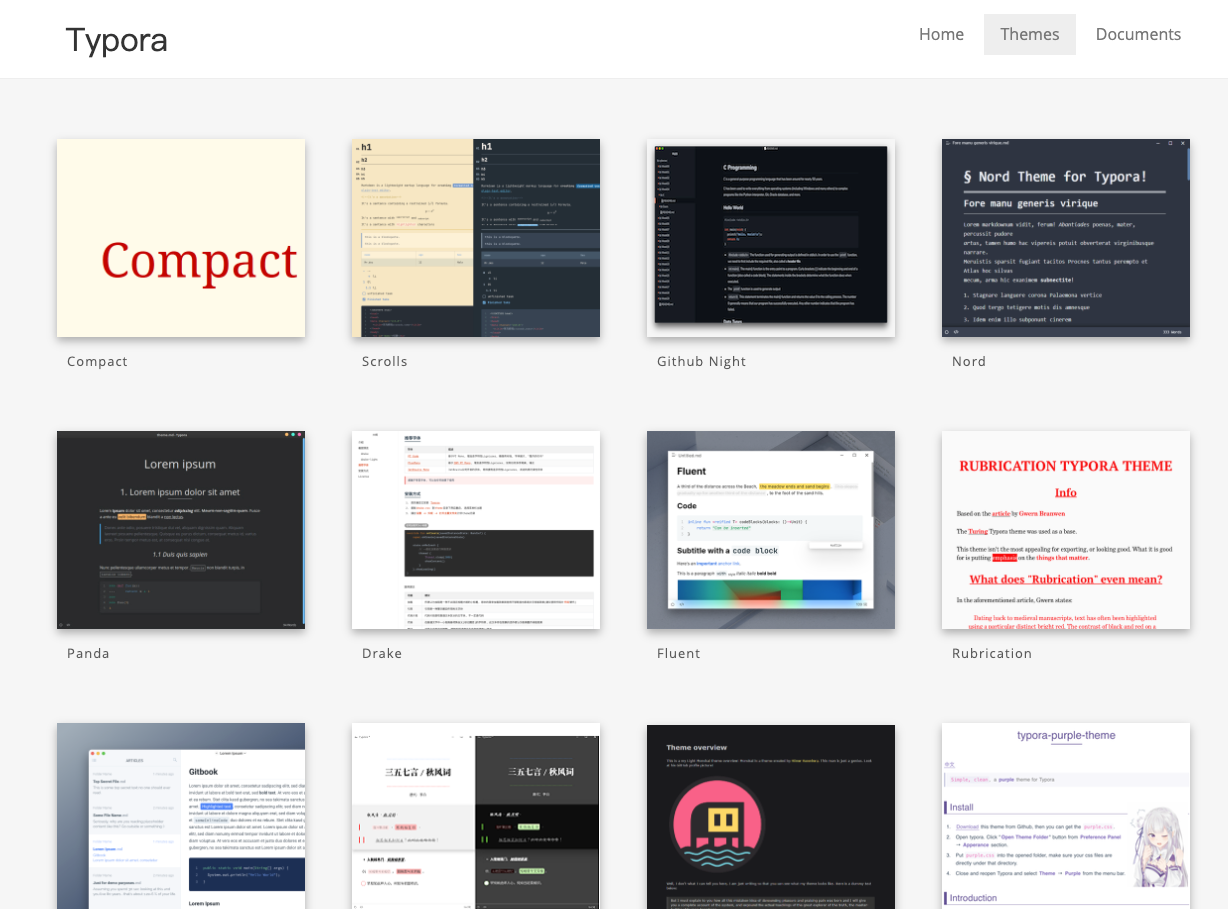
Task: Select the Themes navigation item
Action: click(x=1029, y=34)
